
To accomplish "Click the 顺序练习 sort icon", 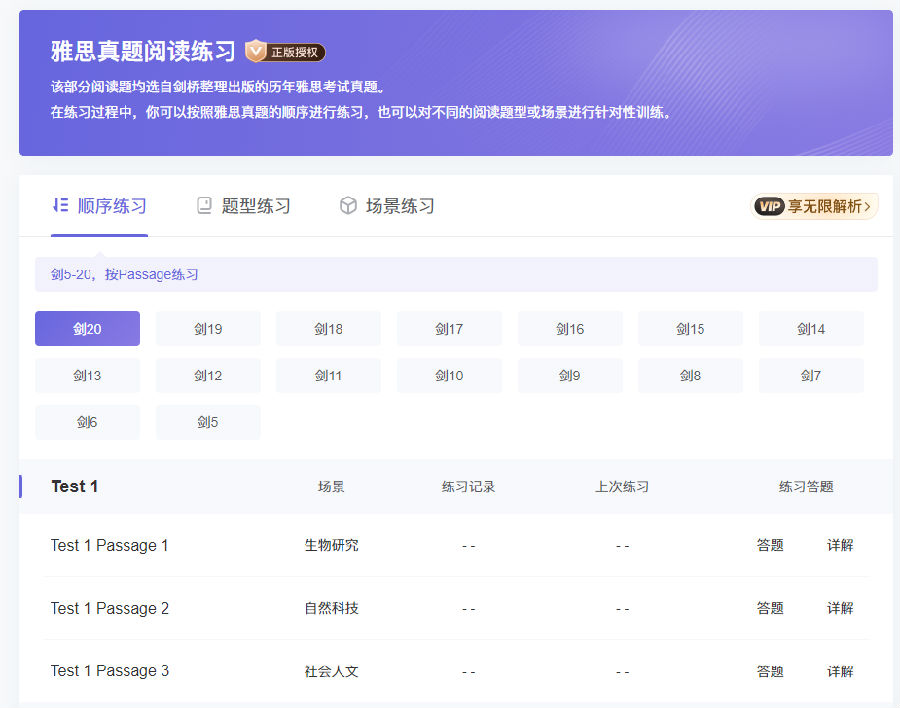I will (60, 206).
